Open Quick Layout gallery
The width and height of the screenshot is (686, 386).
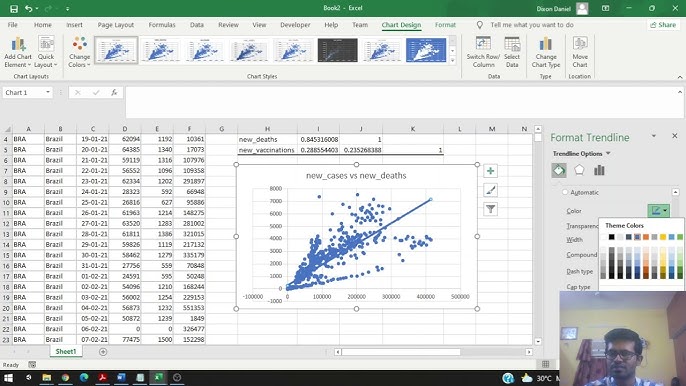[46, 52]
